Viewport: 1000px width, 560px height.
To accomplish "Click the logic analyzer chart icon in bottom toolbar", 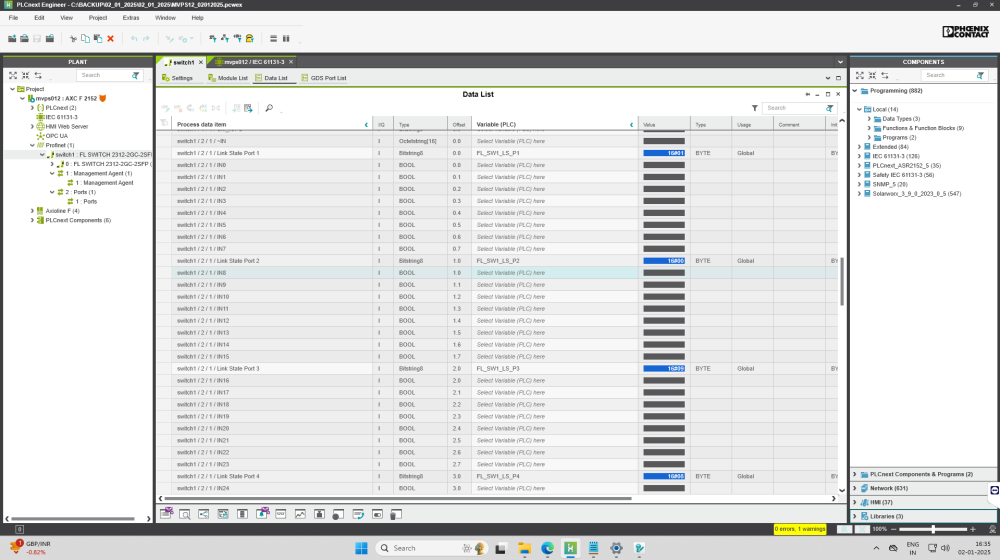I will tap(300, 513).
